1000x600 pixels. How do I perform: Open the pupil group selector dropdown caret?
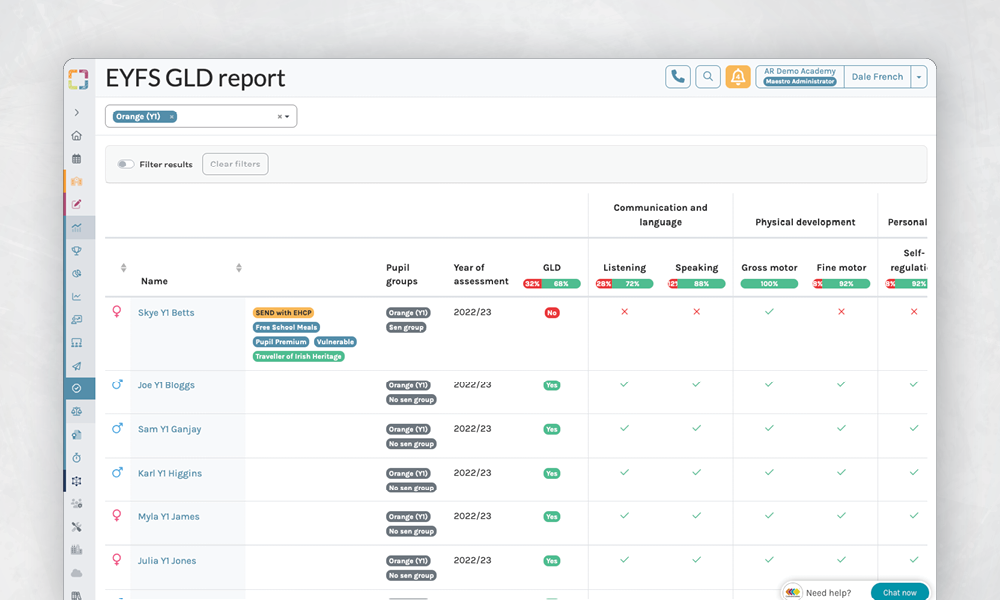[287, 117]
